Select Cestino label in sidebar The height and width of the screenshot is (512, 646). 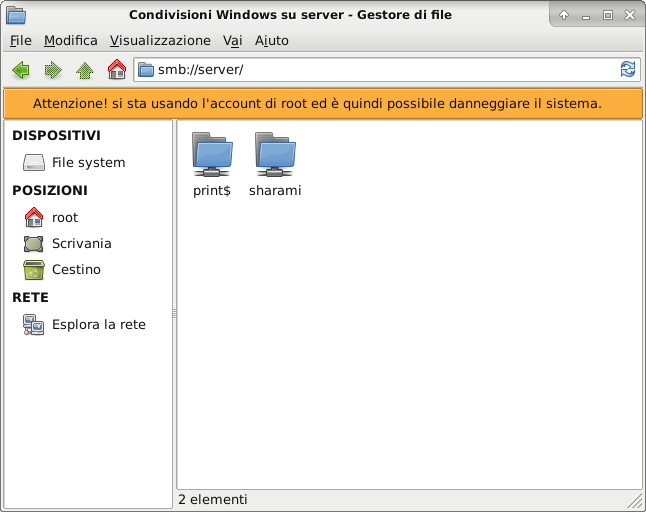76,269
